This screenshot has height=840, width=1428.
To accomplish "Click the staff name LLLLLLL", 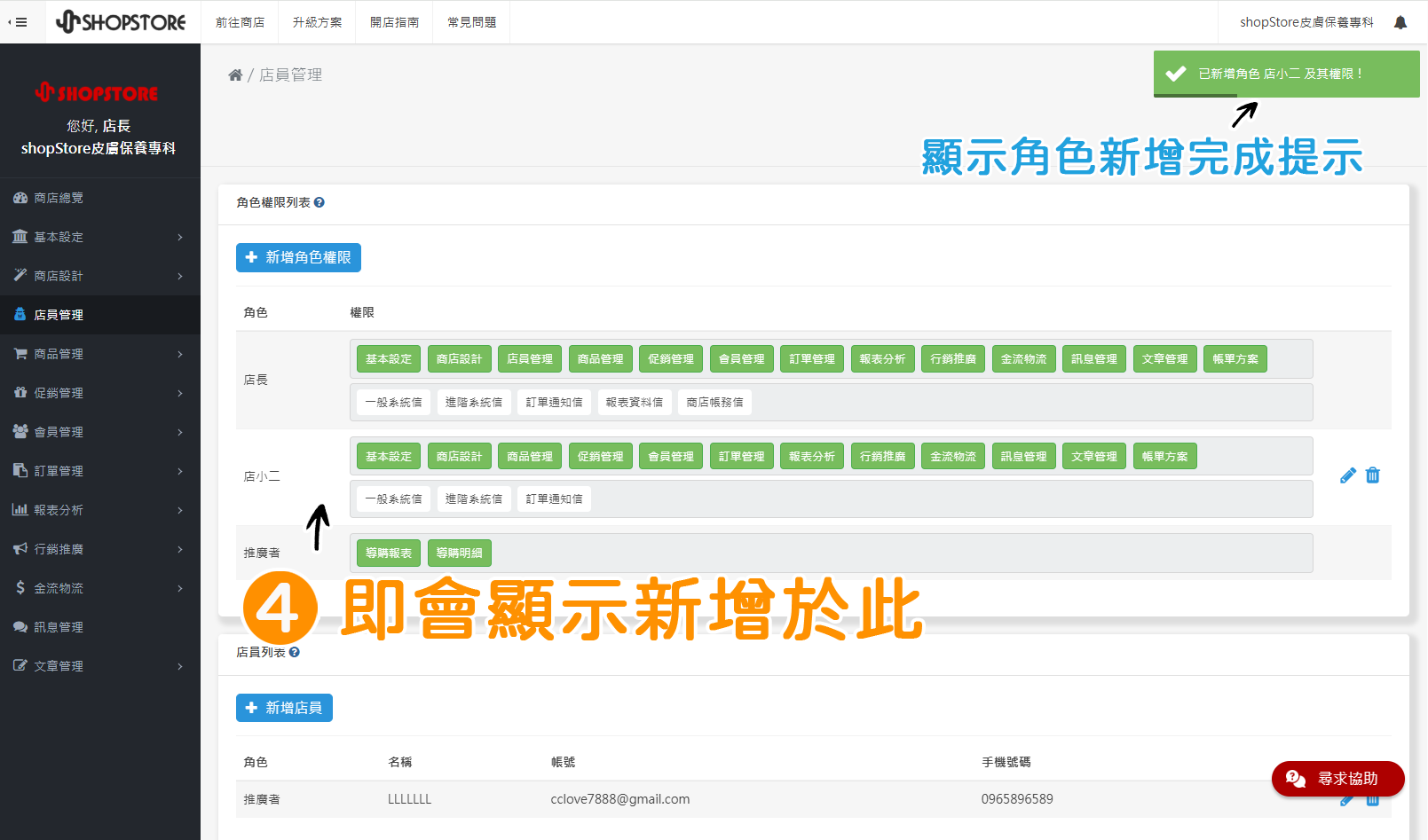I will pos(409,799).
